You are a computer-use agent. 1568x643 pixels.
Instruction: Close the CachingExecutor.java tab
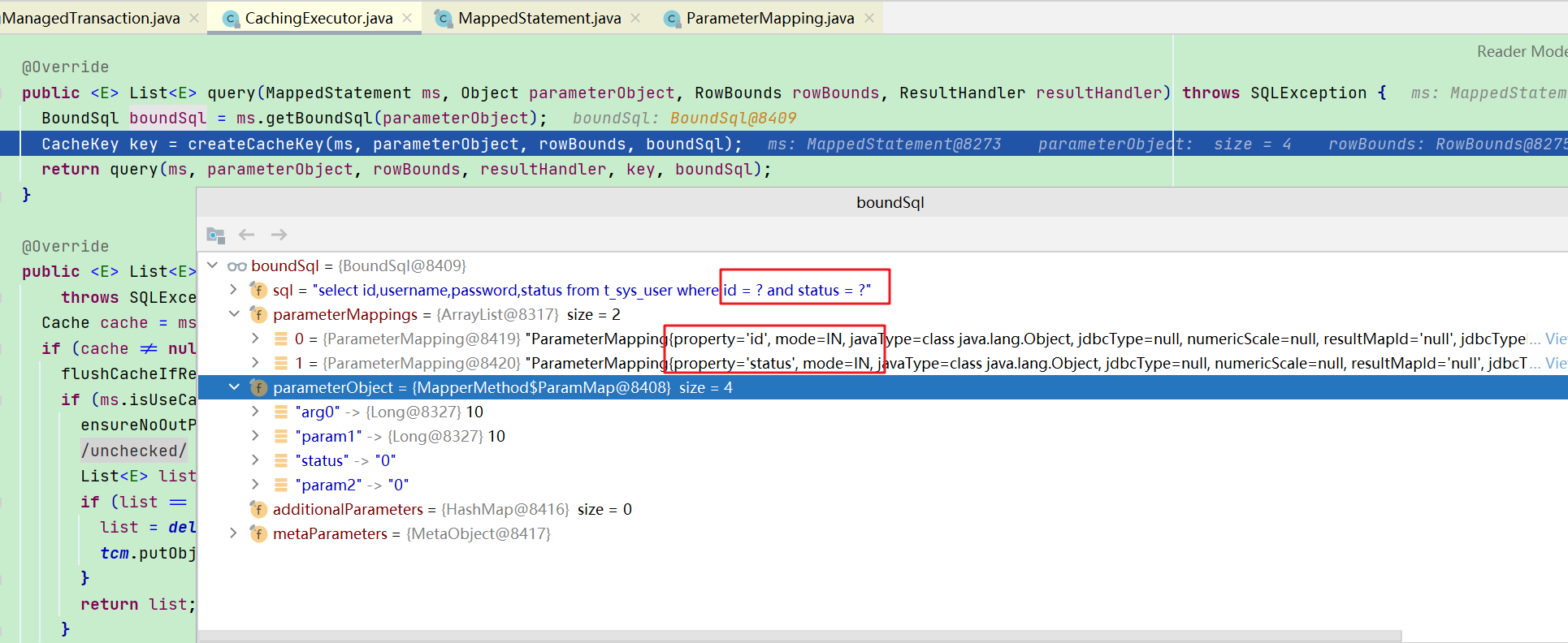[x=407, y=18]
